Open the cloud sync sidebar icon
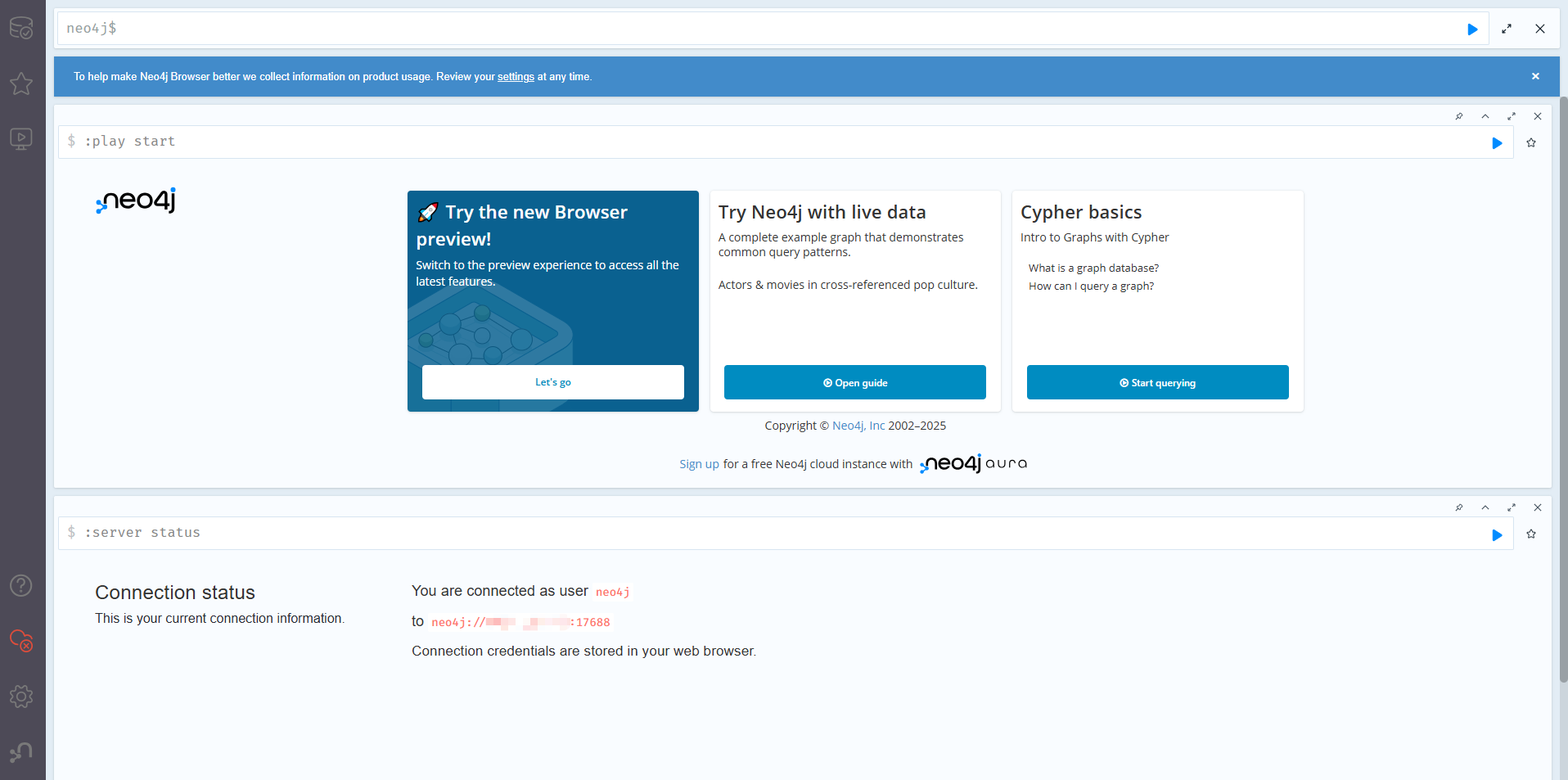 [x=21, y=640]
